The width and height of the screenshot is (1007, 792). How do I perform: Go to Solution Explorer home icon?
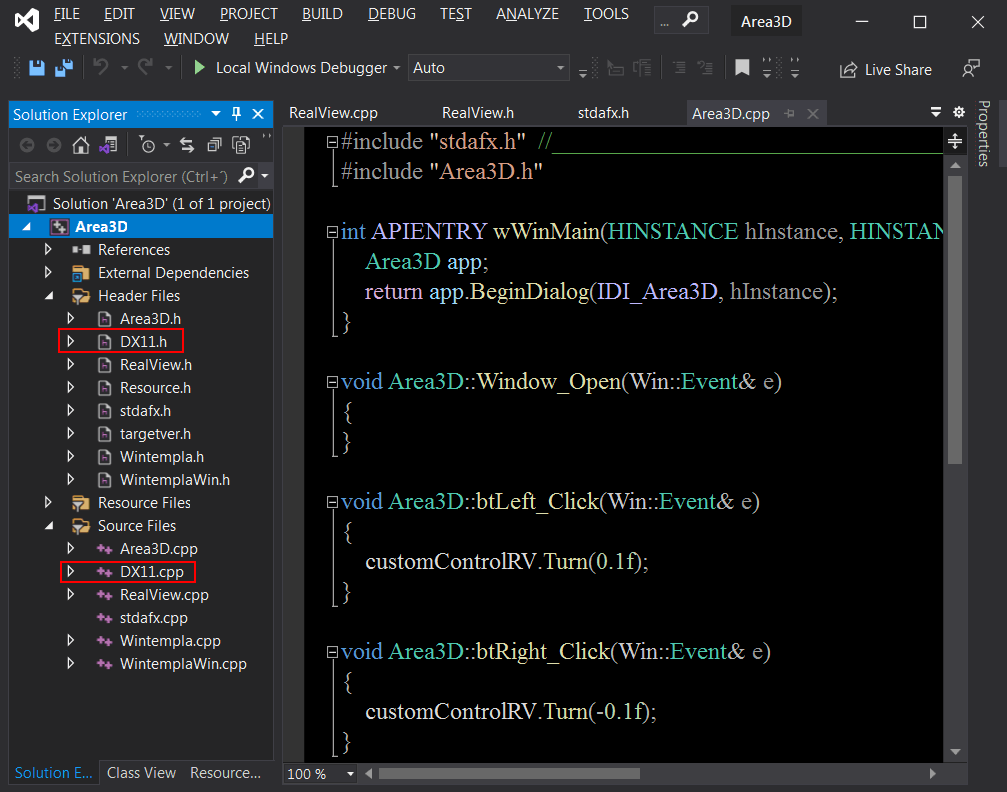coord(80,145)
